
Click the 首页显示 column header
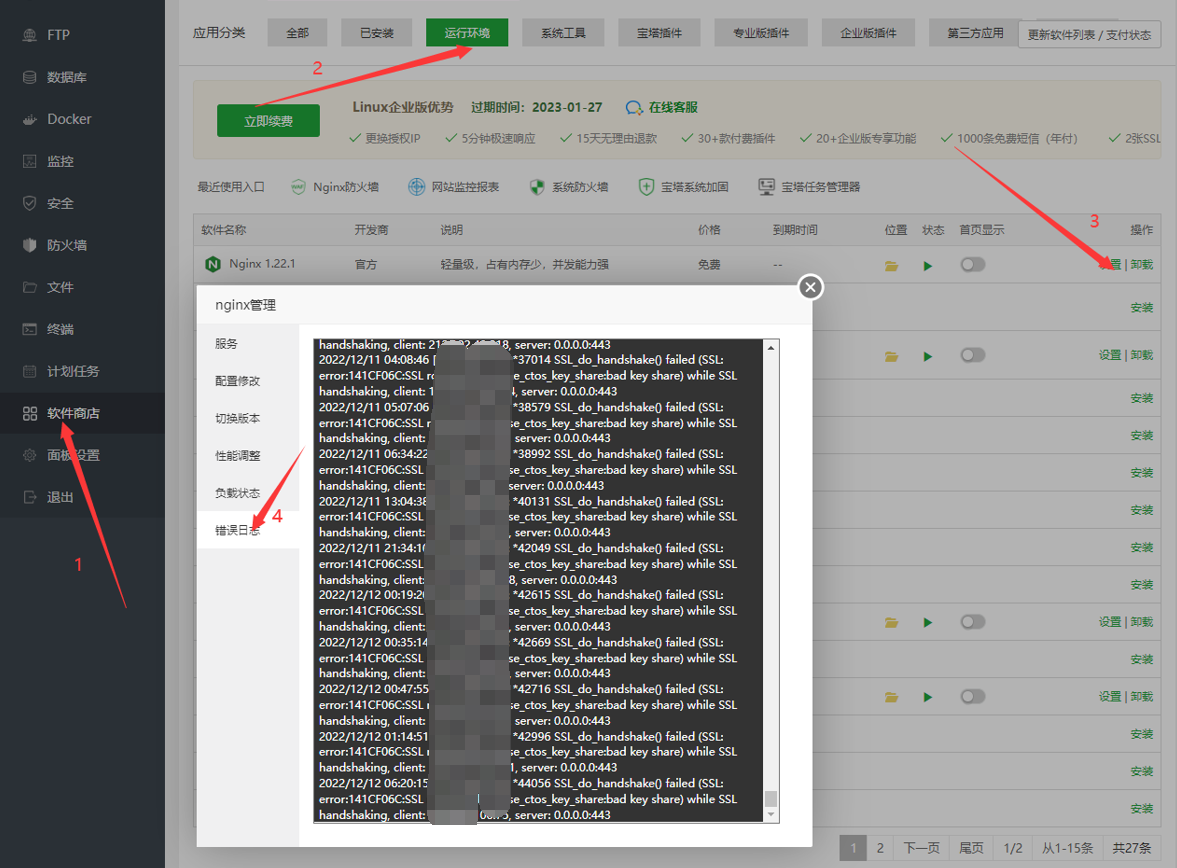[x=982, y=230]
